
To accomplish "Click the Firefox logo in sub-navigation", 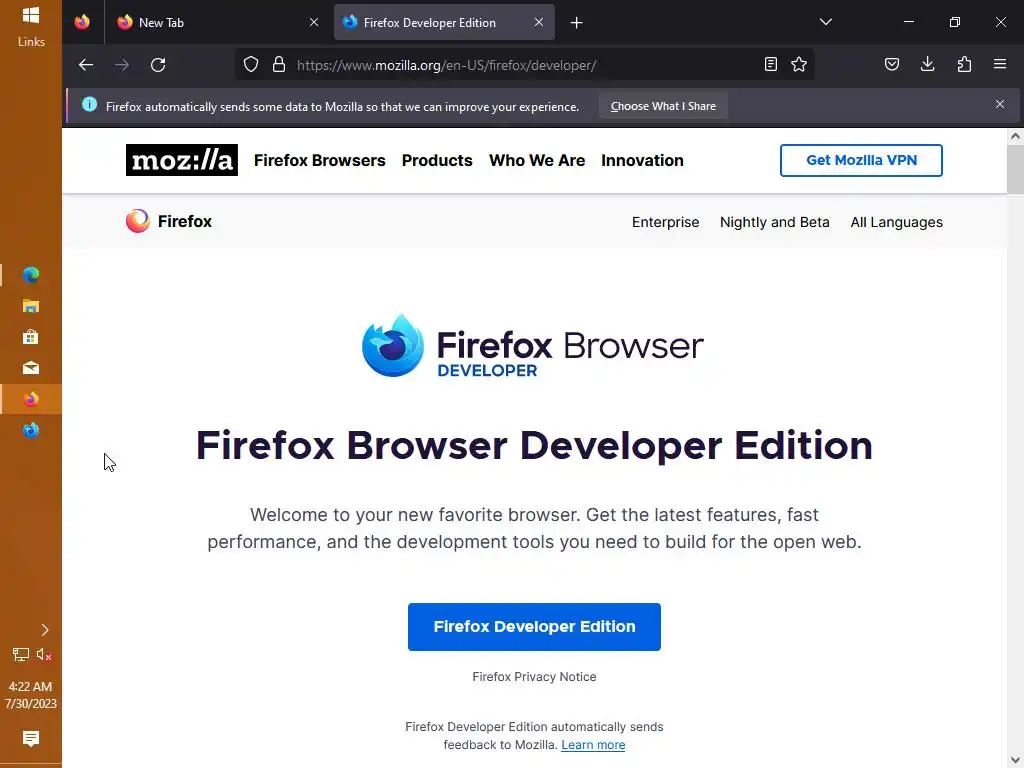I will pos(168,221).
